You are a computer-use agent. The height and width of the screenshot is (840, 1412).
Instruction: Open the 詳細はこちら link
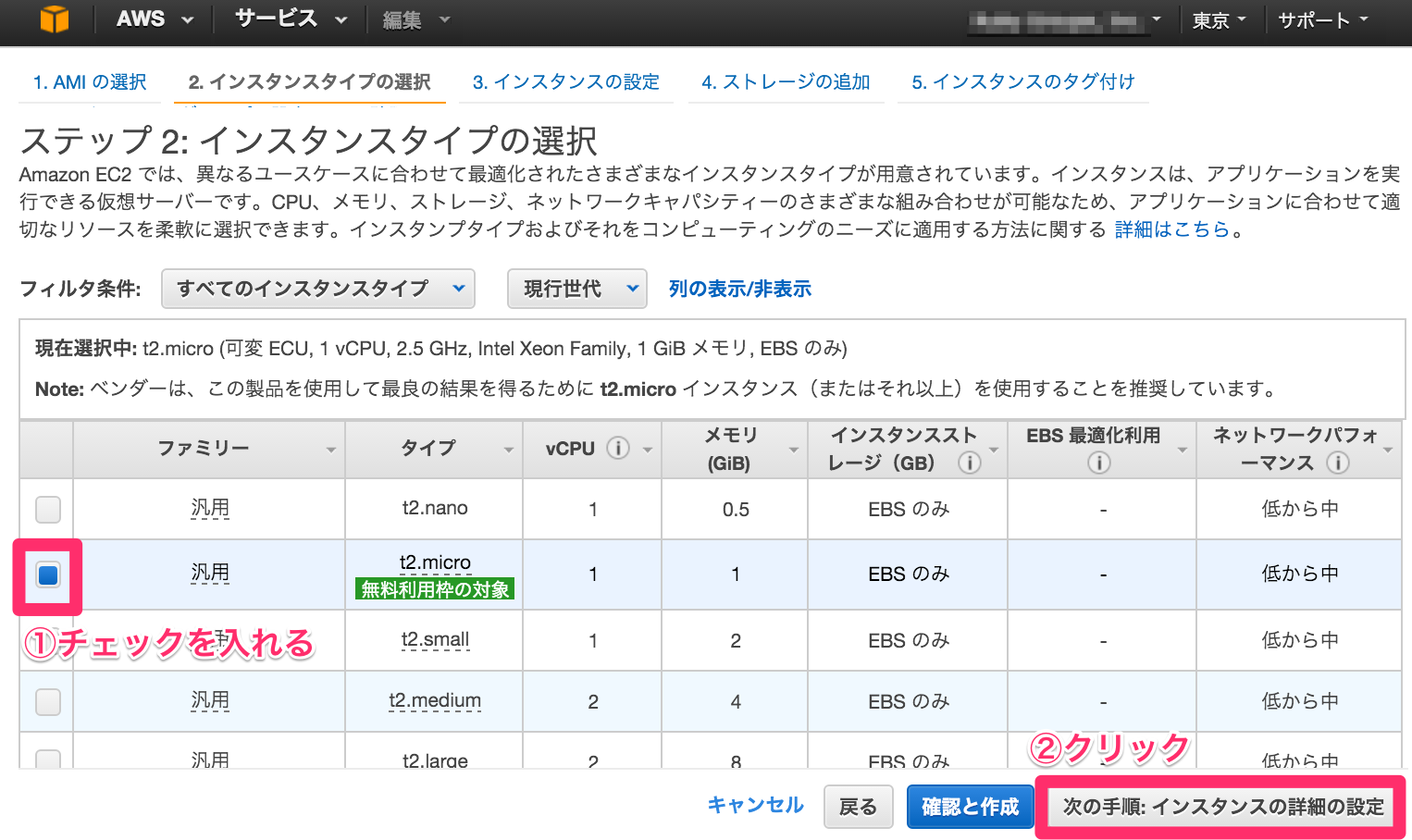point(1172,229)
